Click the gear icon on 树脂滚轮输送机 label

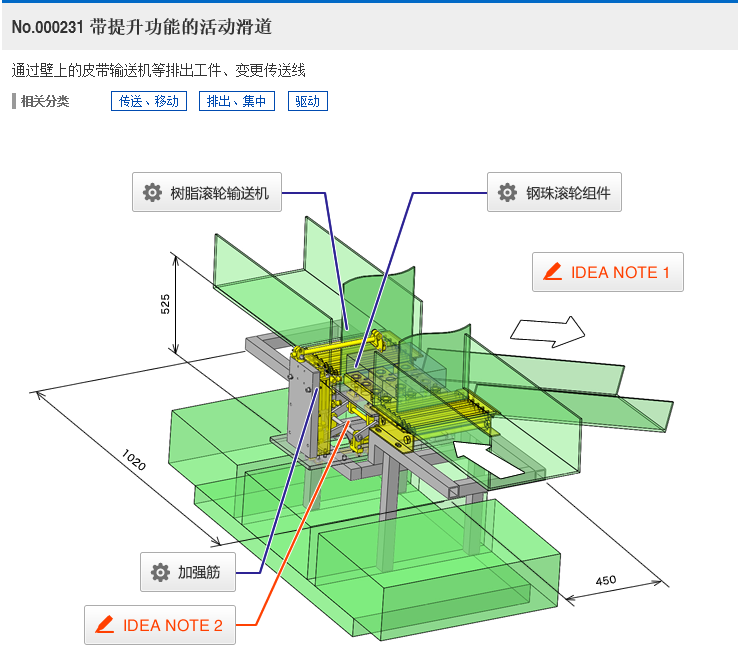152,192
